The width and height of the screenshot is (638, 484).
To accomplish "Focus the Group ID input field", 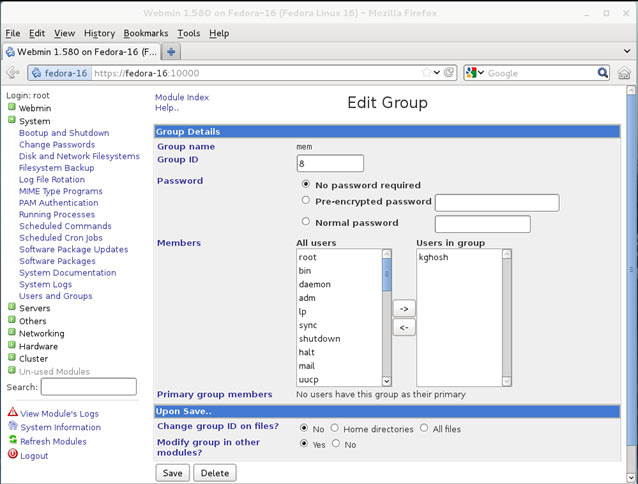I will pyautogui.click(x=330, y=164).
